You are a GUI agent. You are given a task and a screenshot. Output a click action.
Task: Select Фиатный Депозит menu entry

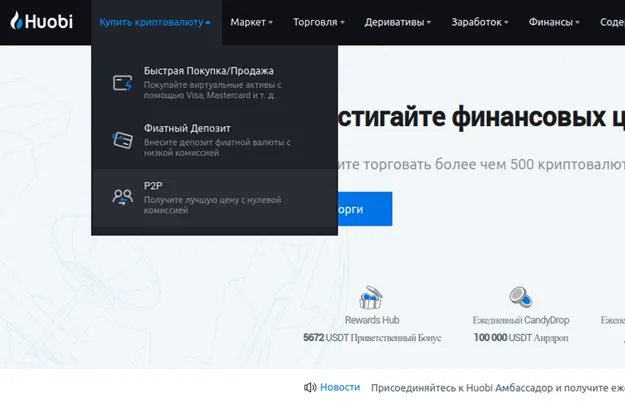coord(187,128)
